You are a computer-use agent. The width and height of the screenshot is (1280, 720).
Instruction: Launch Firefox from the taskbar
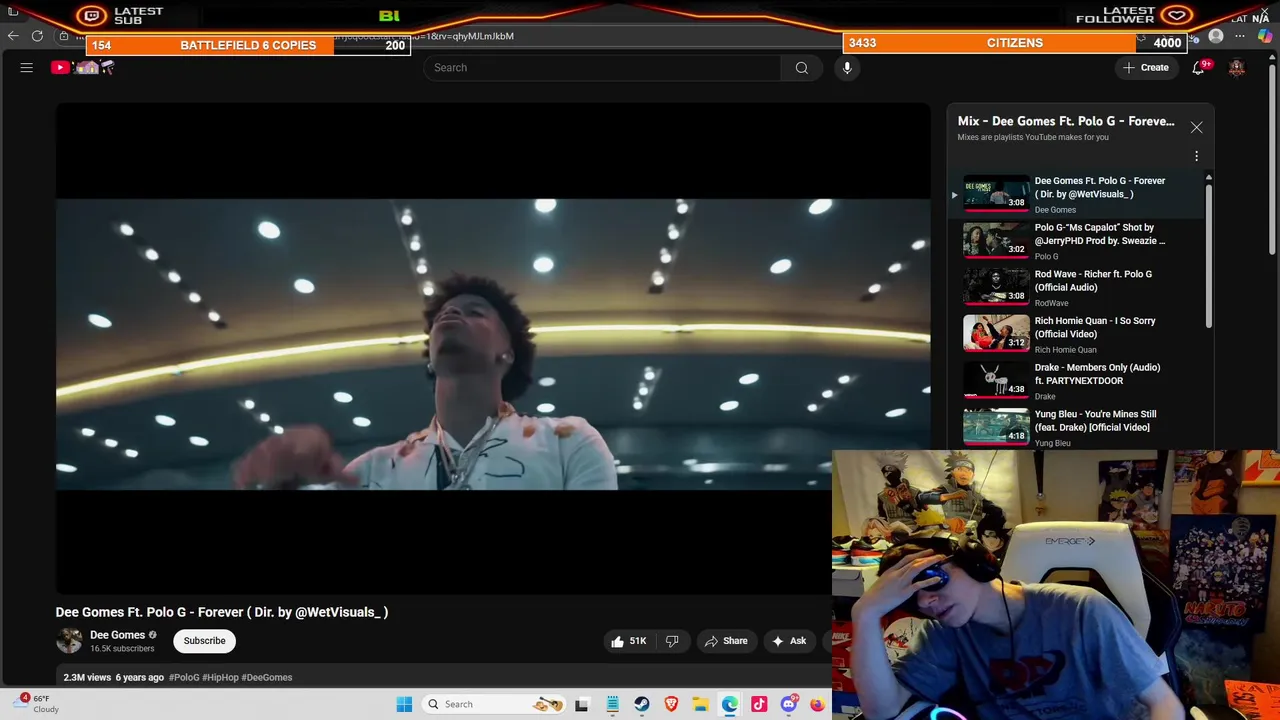817,704
